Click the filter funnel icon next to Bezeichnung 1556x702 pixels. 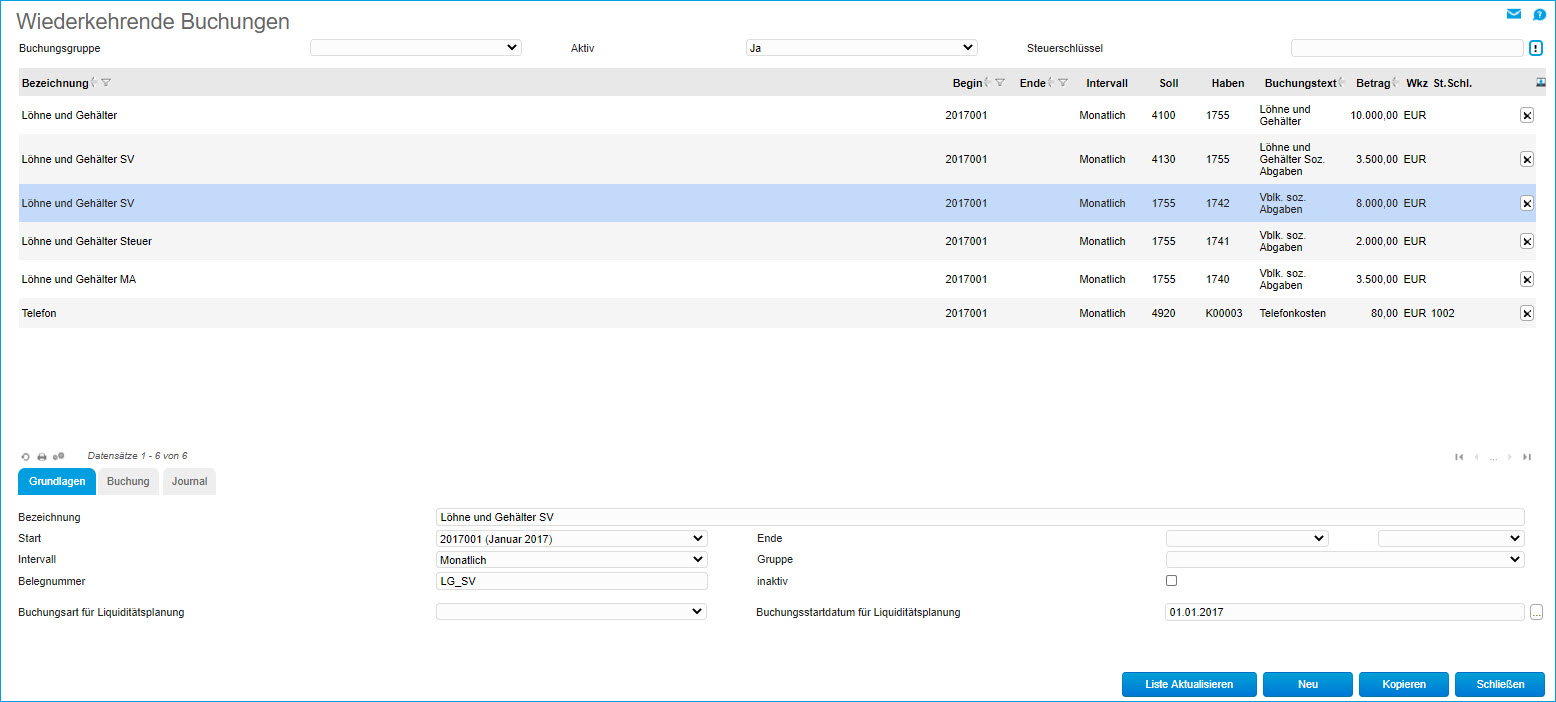click(x=106, y=83)
